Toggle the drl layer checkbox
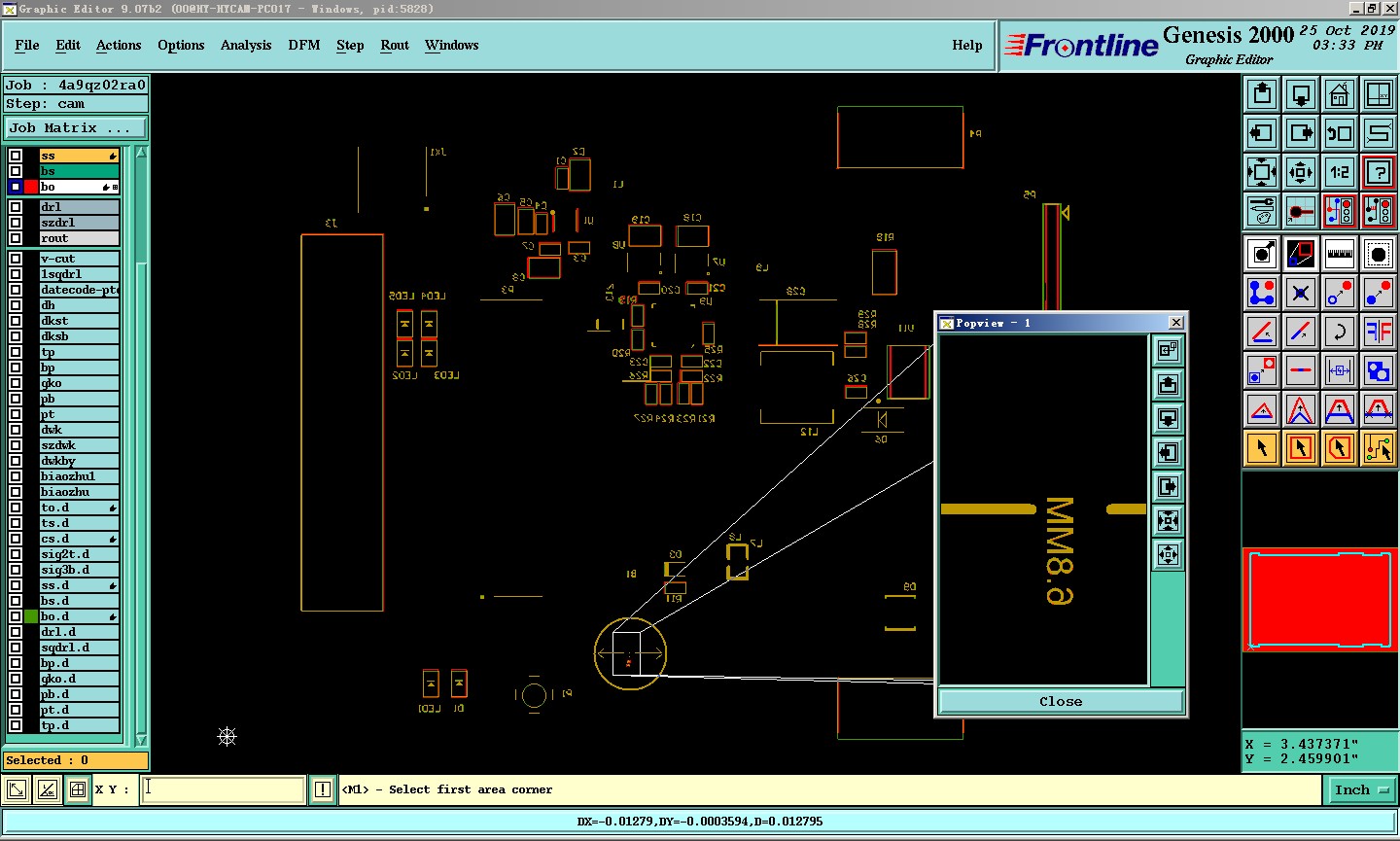The width and height of the screenshot is (1400, 841). coord(16,207)
